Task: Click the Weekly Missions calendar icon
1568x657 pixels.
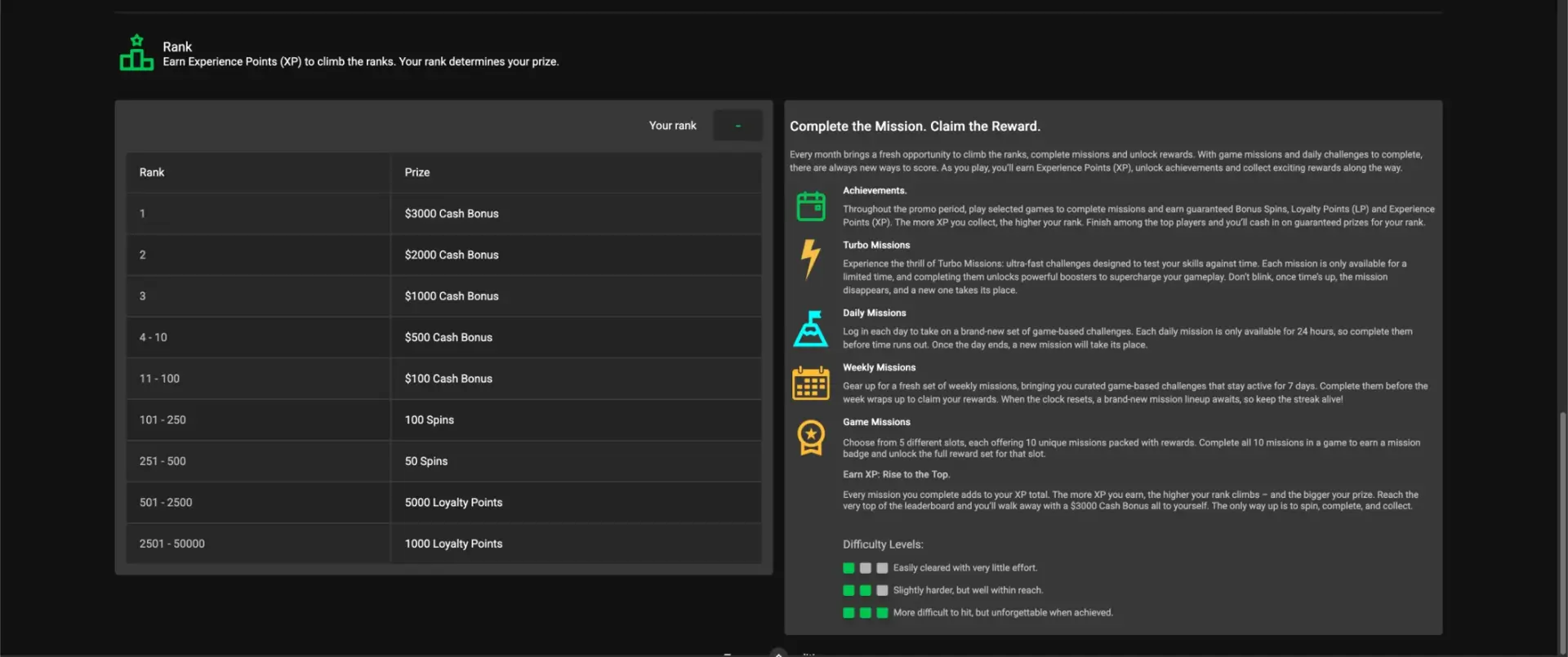Action: coord(810,383)
